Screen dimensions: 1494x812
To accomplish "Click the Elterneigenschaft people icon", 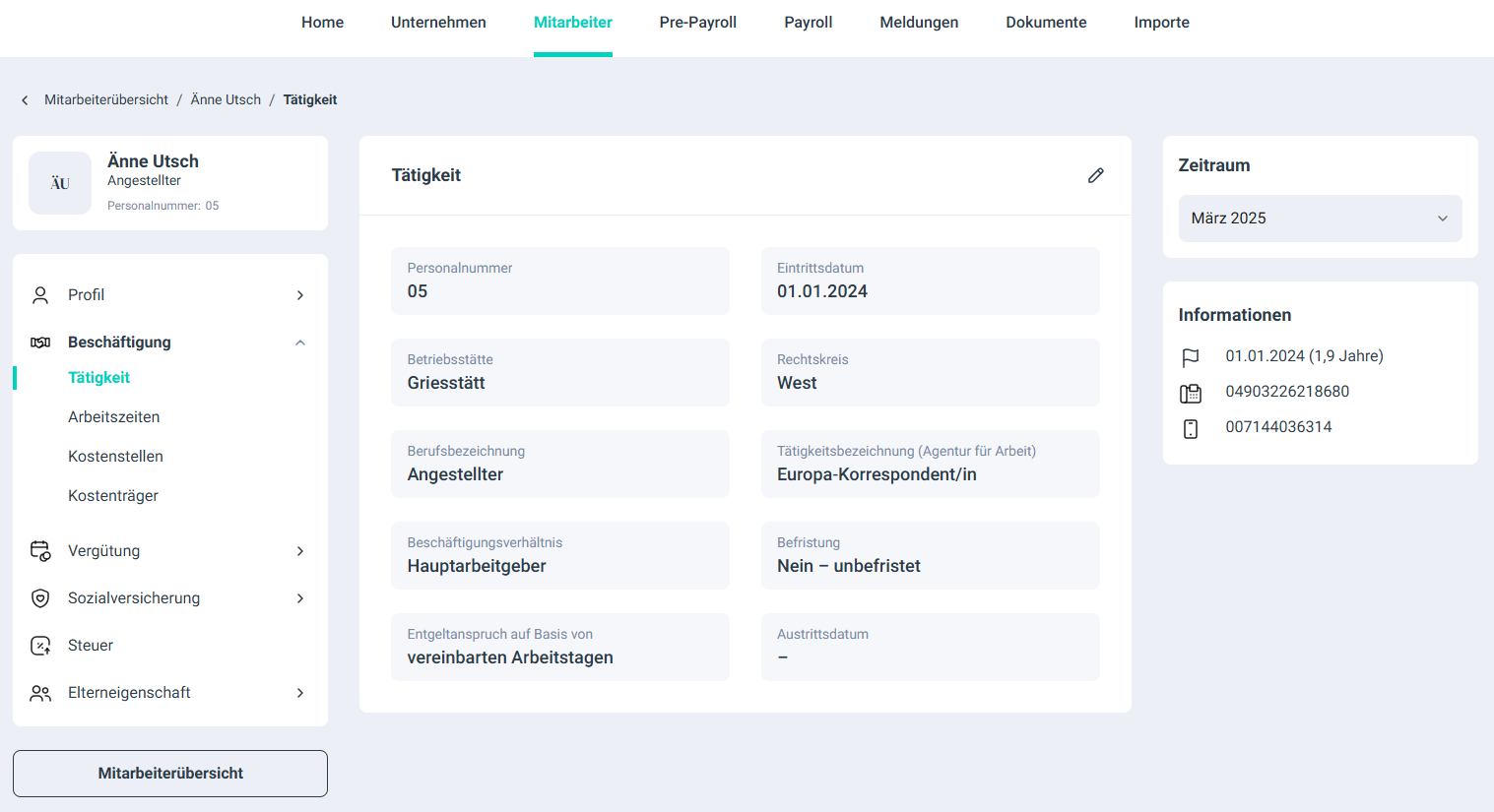I will 40,693.
